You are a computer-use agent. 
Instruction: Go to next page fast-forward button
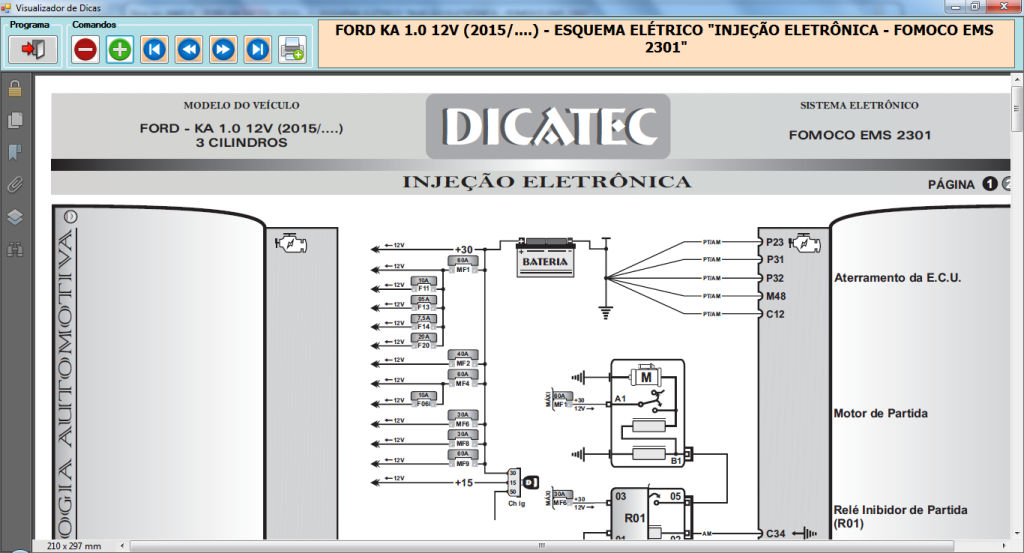(223, 50)
